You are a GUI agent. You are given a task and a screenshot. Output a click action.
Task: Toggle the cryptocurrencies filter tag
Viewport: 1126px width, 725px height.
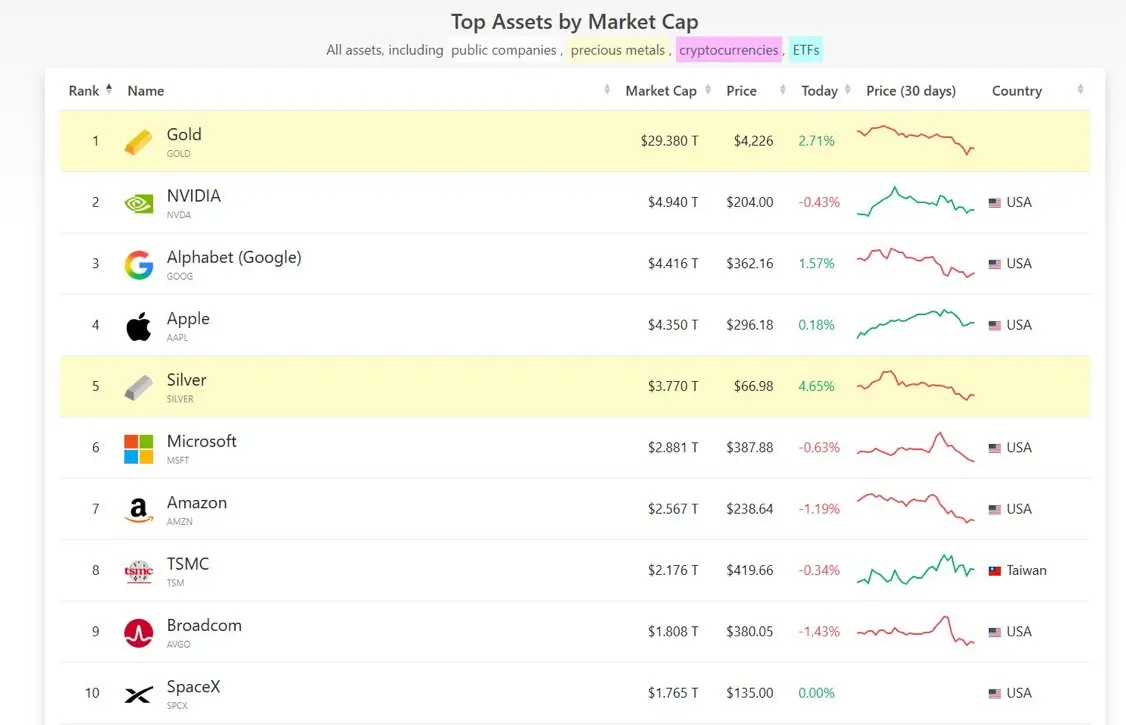pos(728,50)
